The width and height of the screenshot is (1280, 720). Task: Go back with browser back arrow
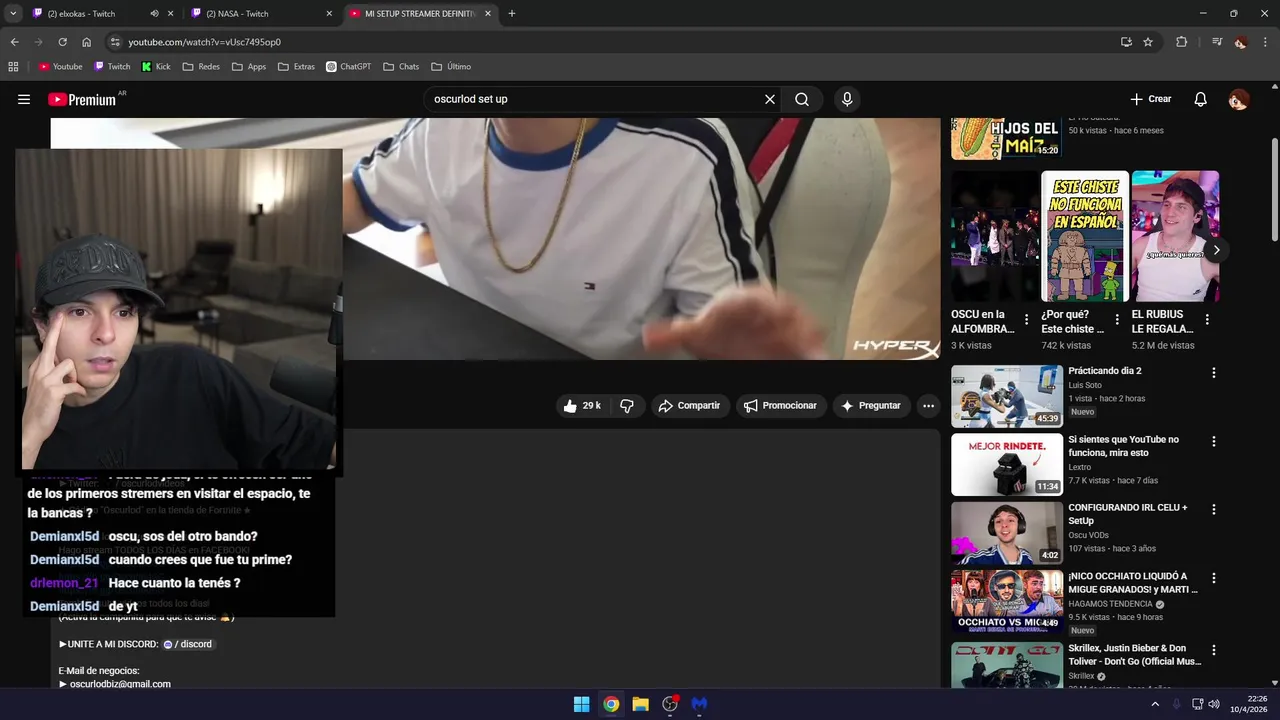(x=14, y=42)
